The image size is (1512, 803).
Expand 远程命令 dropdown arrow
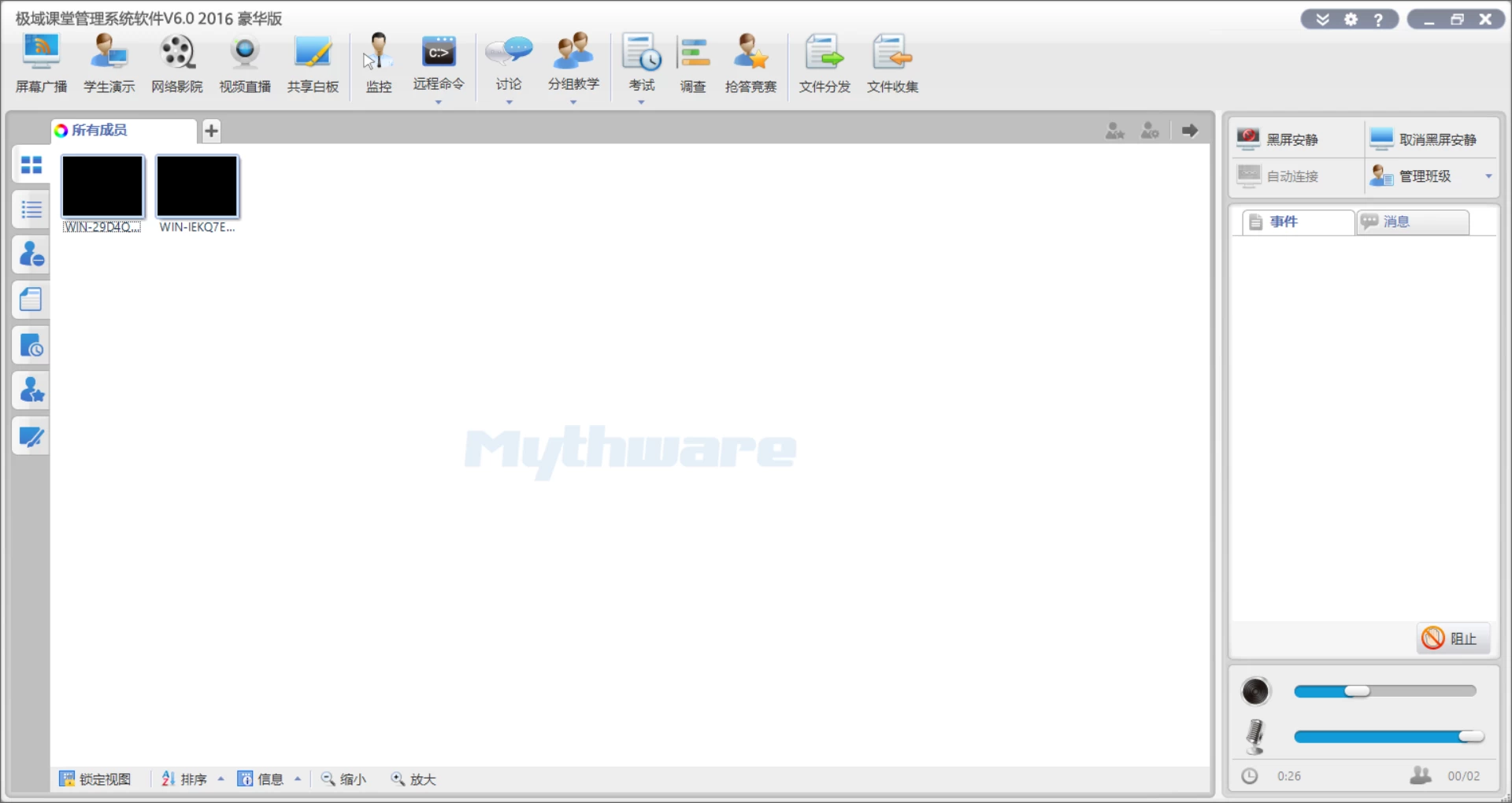click(439, 102)
